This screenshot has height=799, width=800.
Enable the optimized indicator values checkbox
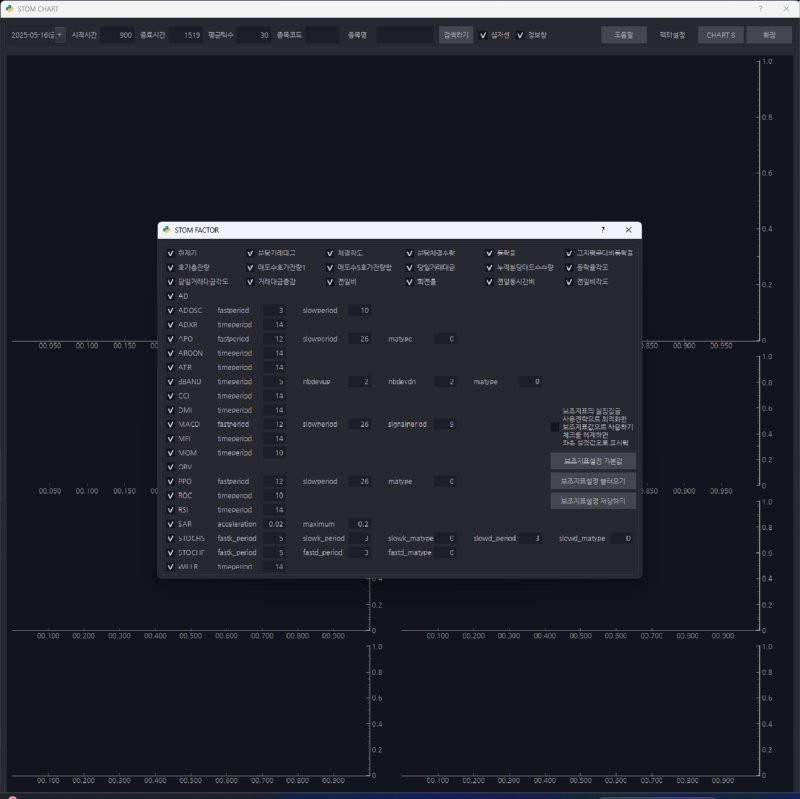tap(555, 426)
